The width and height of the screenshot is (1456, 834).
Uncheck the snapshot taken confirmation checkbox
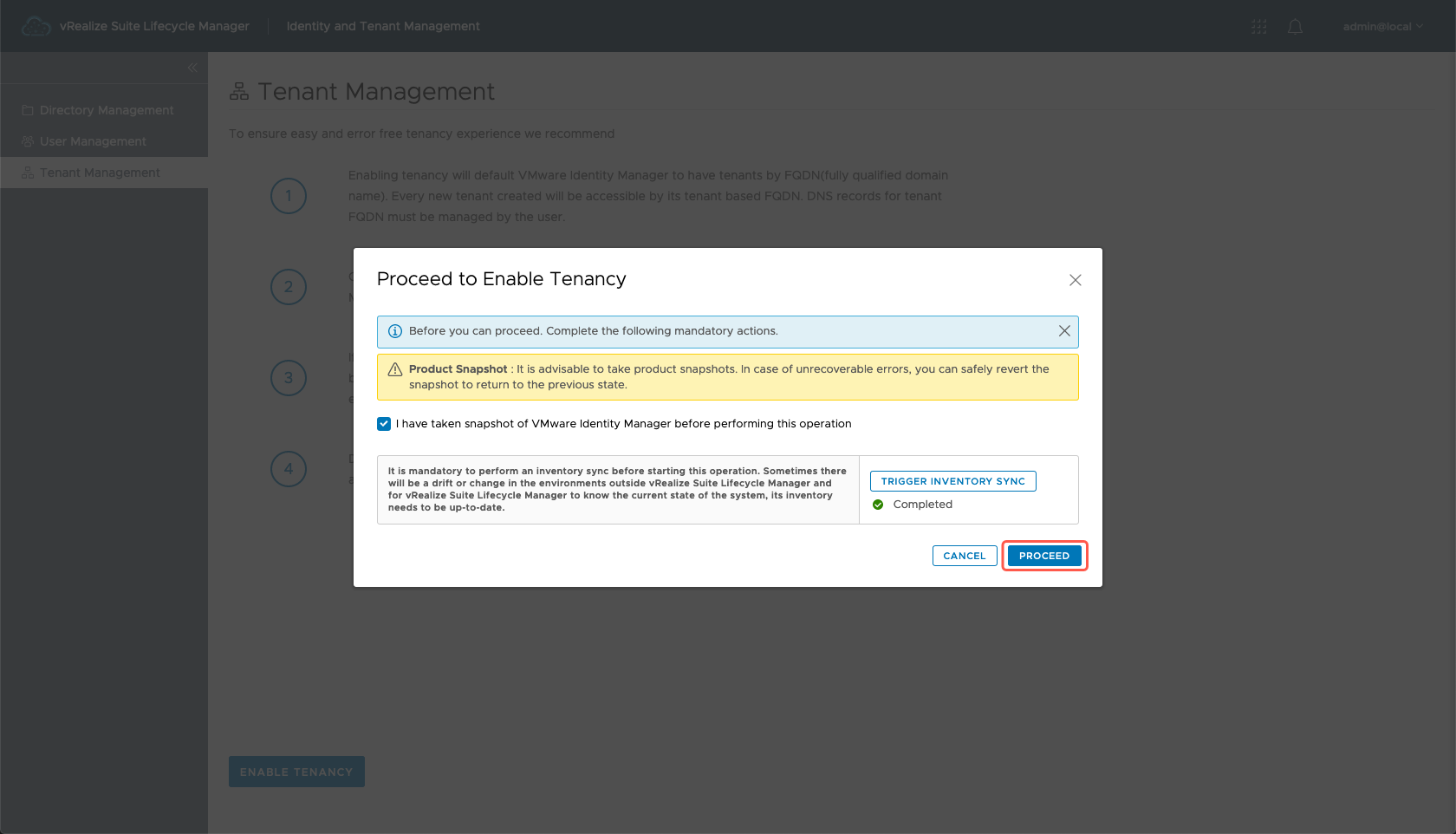tap(384, 424)
